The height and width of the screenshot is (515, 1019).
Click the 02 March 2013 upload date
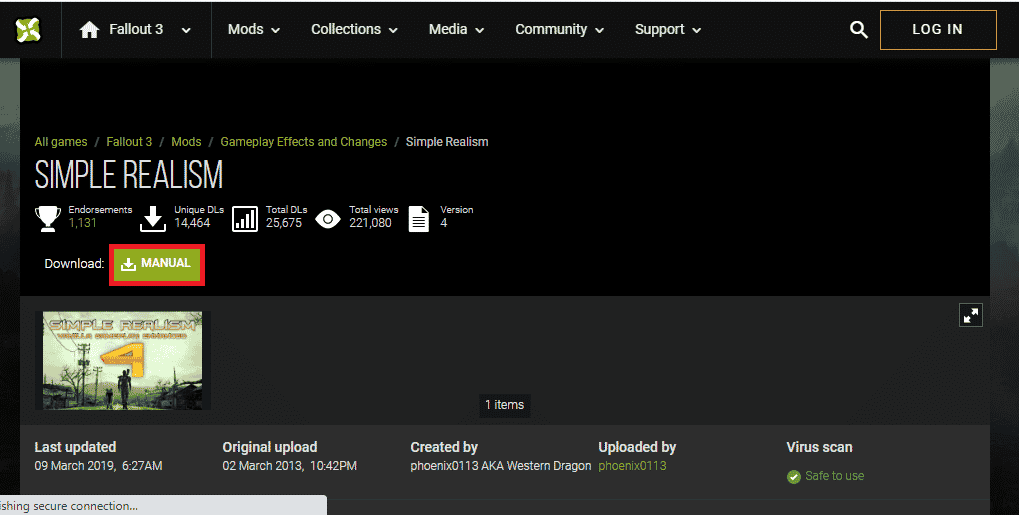point(289,466)
